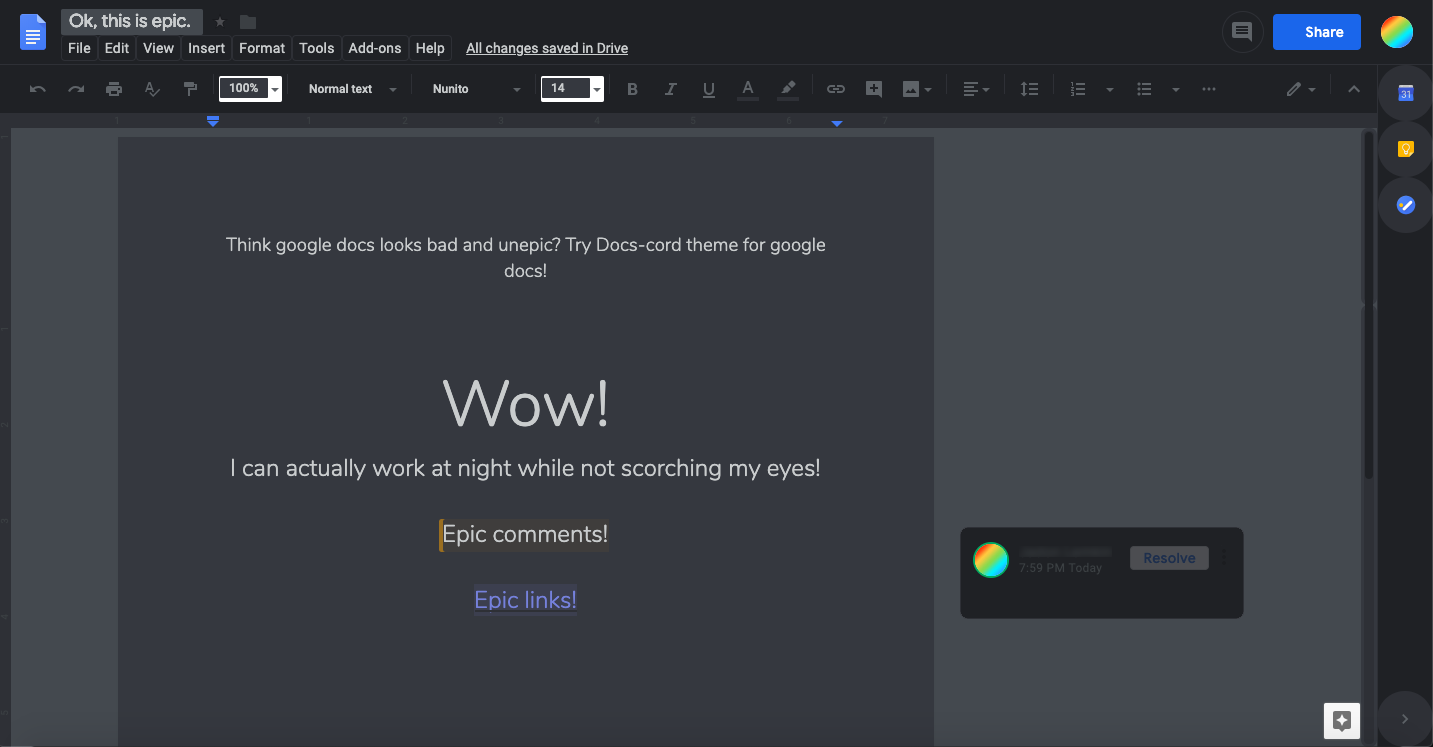This screenshot has height=747, width=1433.
Task: Insert a comment via the comment icon
Action: tap(873, 89)
